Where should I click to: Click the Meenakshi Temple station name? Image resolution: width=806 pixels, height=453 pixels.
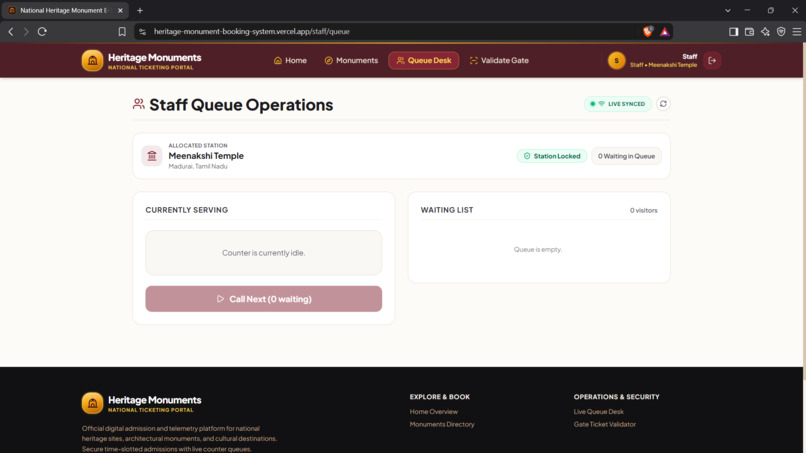point(206,156)
